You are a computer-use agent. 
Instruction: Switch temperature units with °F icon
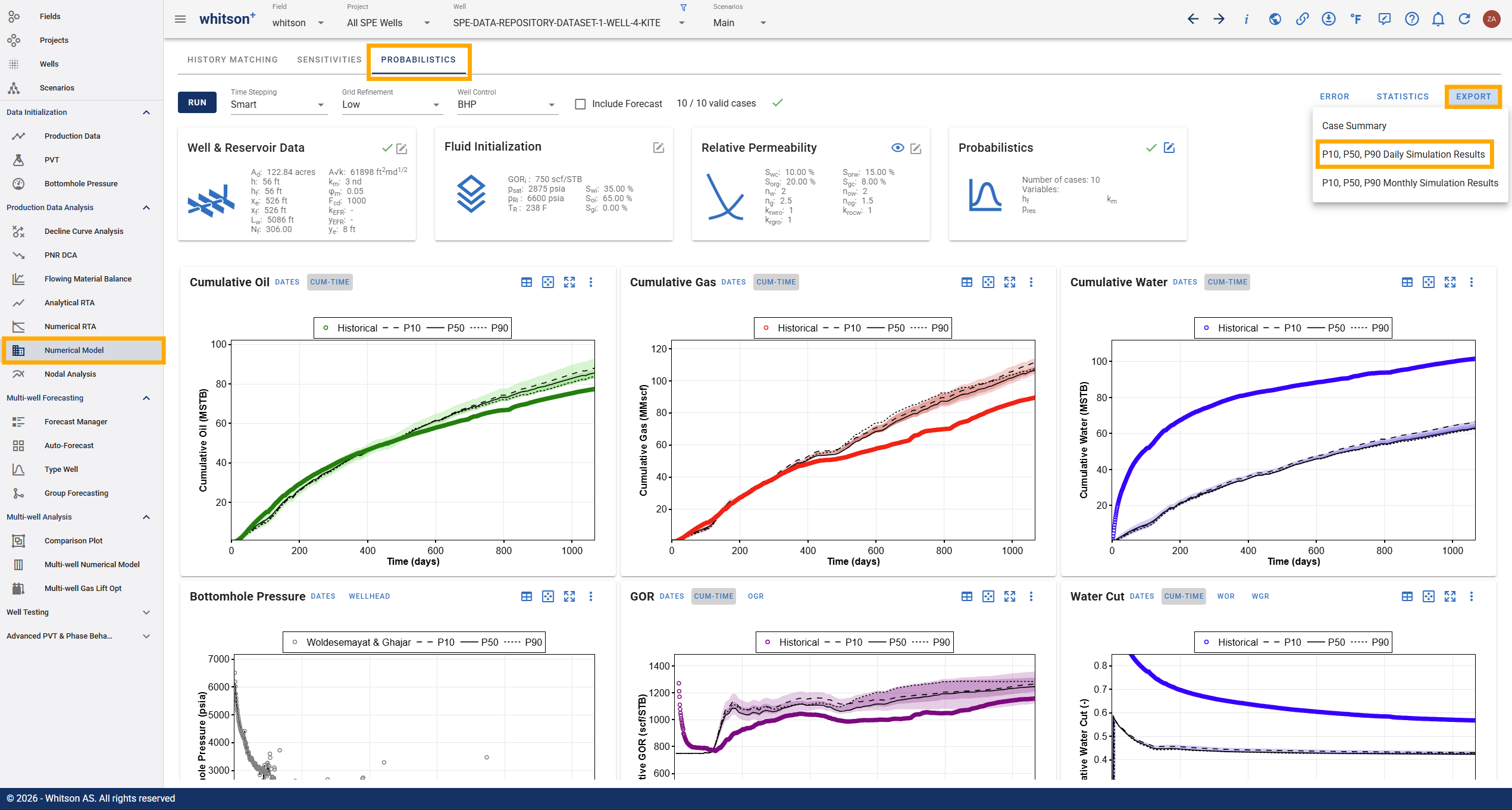1356,19
